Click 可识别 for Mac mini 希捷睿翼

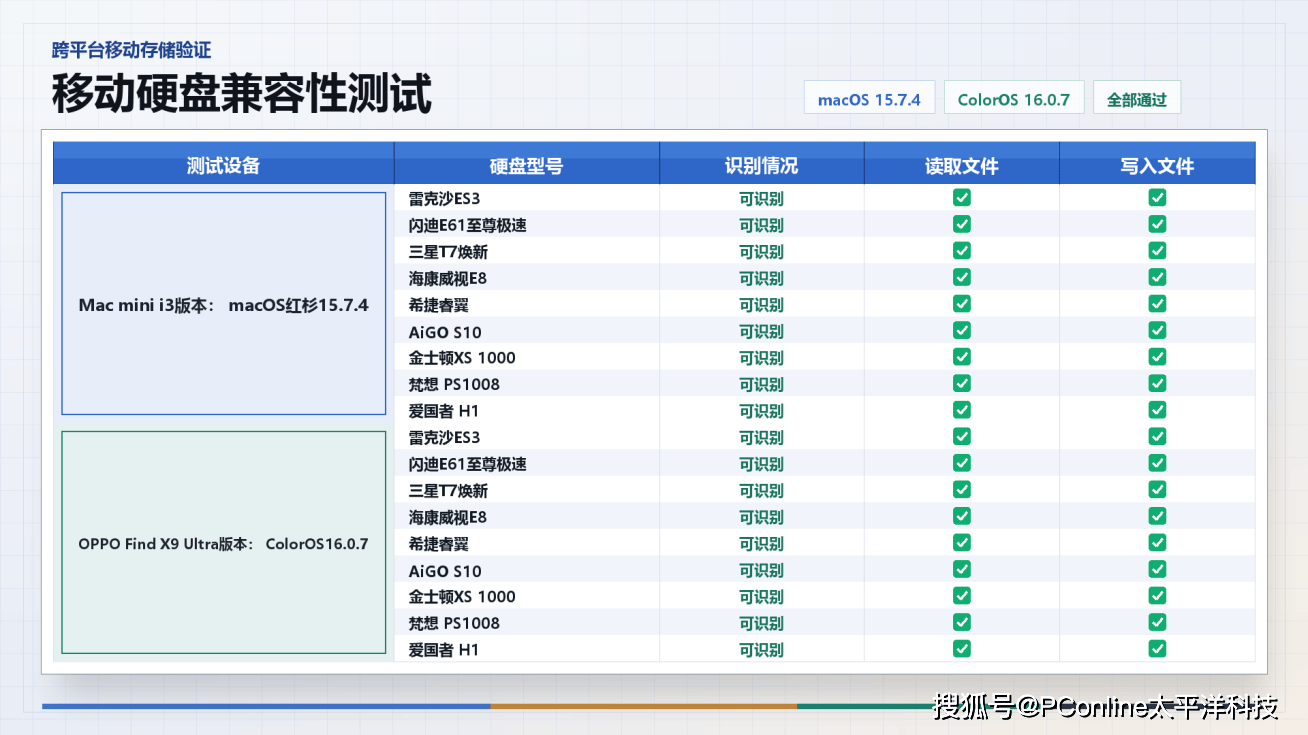coord(761,305)
